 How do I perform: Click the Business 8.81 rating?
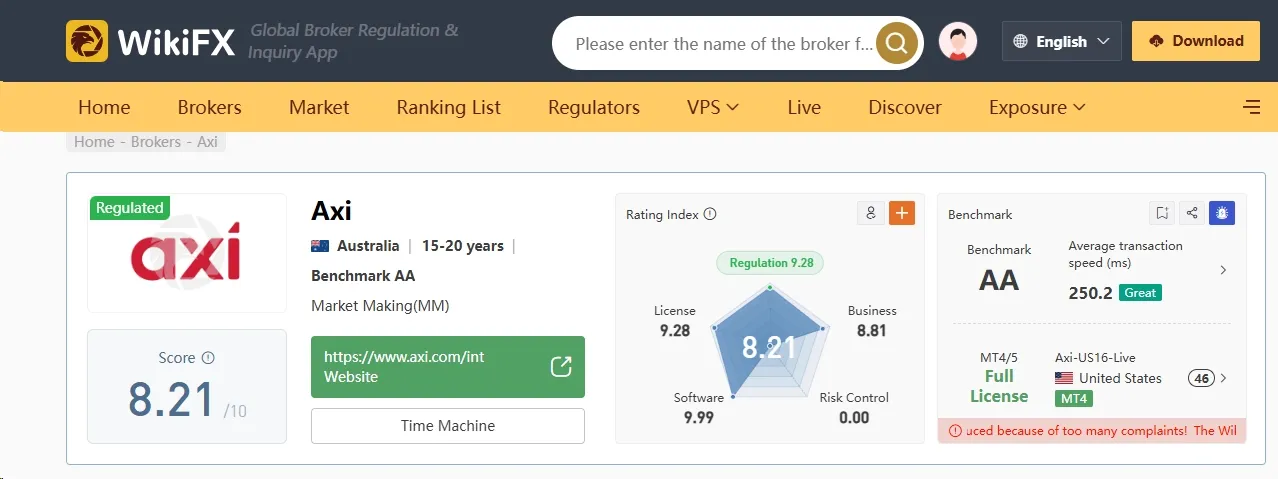tap(872, 321)
